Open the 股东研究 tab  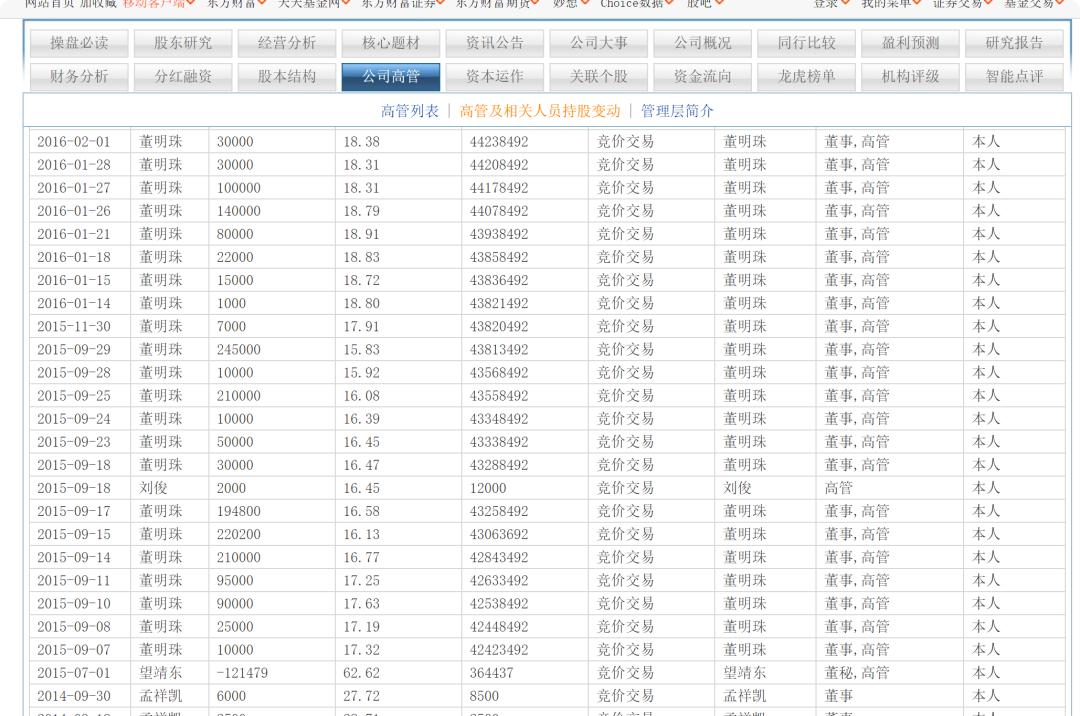click(183, 43)
